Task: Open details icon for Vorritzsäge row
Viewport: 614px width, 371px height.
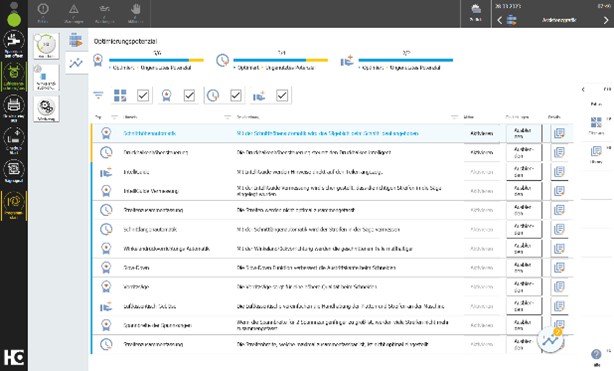Action: 559,287
